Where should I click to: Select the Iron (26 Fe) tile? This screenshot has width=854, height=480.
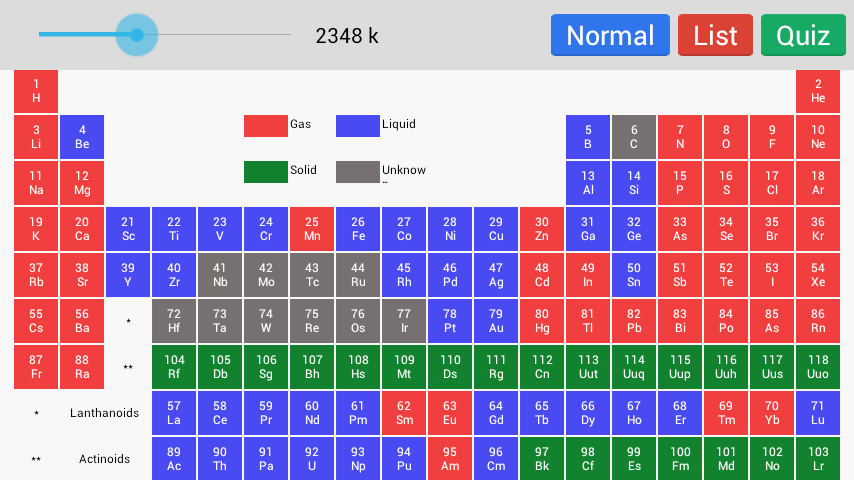pos(358,229)
